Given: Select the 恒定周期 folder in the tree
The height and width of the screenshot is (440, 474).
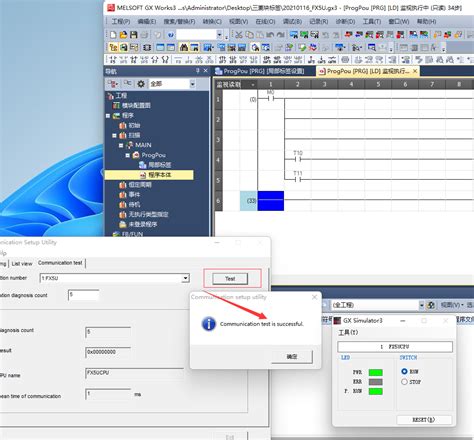Looking at the screenshot, I should pyautogui.click(x=136, y=185).
